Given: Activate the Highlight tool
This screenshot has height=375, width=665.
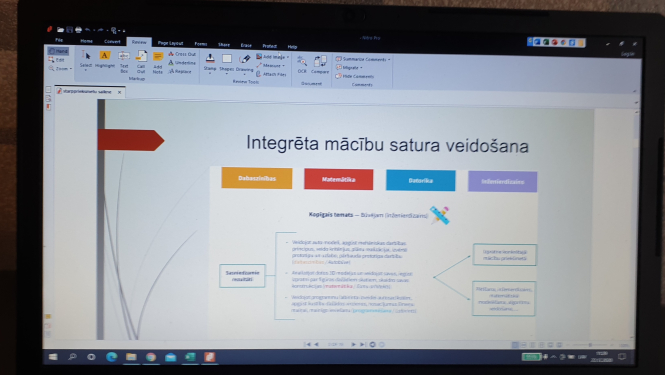Looking at the screenshot, I should (x=105, y=60).
